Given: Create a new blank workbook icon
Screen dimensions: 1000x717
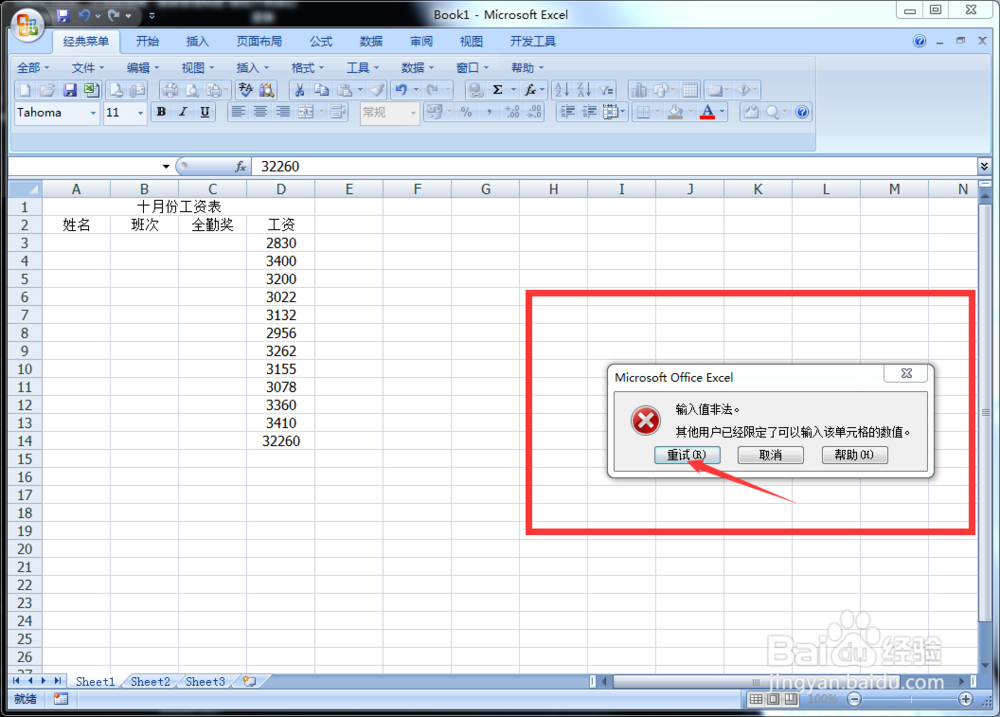Looking at the screenshot, I should pos(25,90).
